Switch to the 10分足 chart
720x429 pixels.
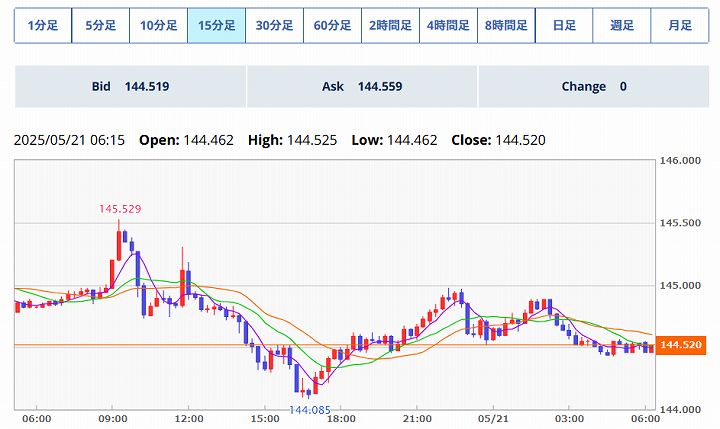pos(158,25)
